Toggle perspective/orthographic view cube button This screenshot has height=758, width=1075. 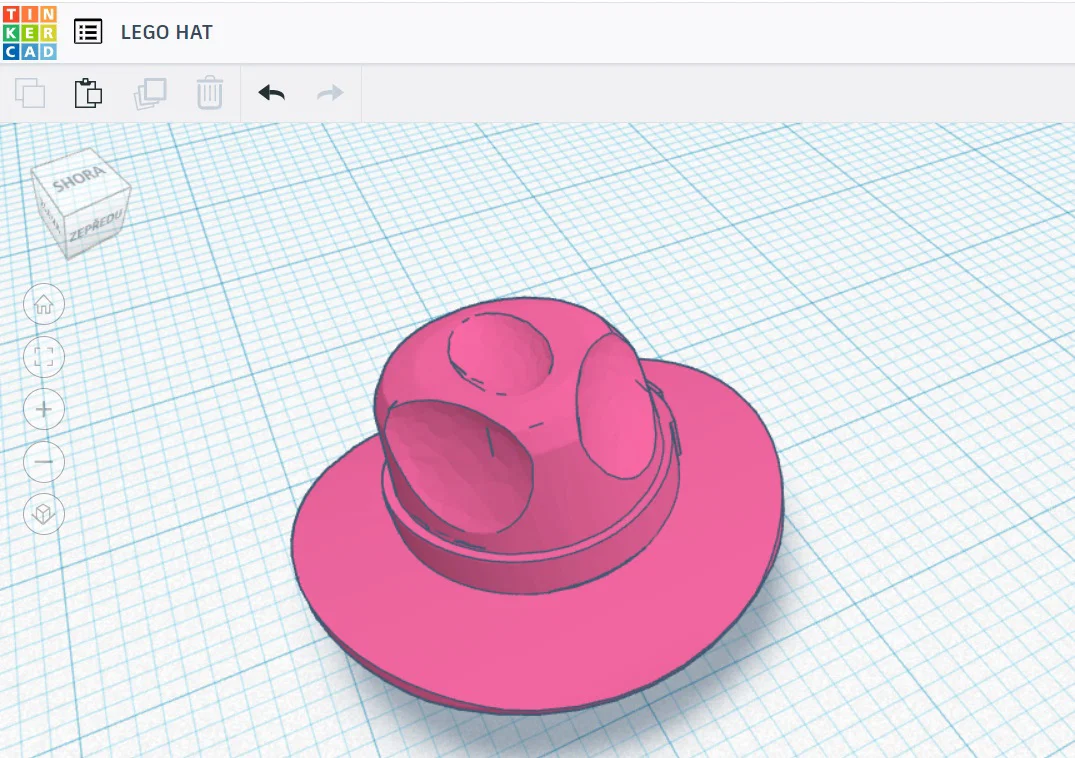pos(44,514)
